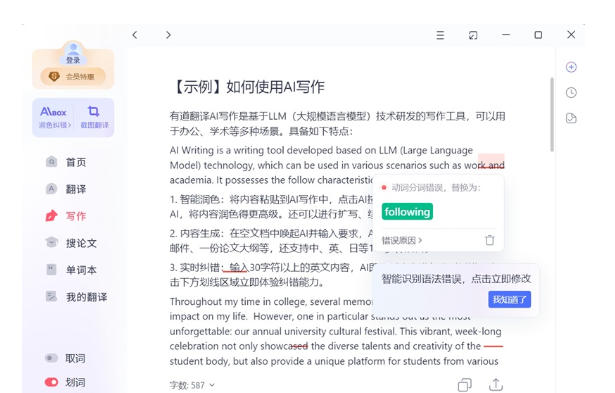Minimize the window
The image size is (615, 393).
click(506, 35)
